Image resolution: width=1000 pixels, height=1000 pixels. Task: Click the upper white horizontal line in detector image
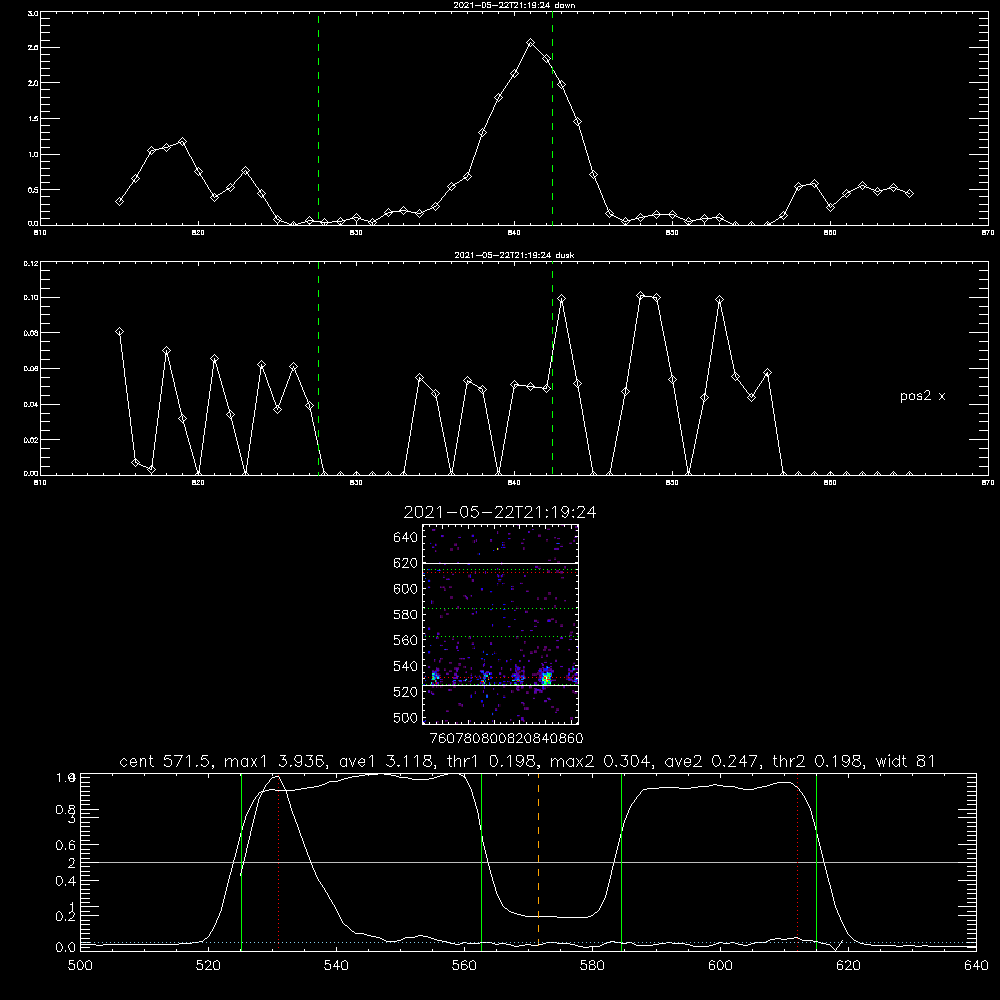point(500,563)
